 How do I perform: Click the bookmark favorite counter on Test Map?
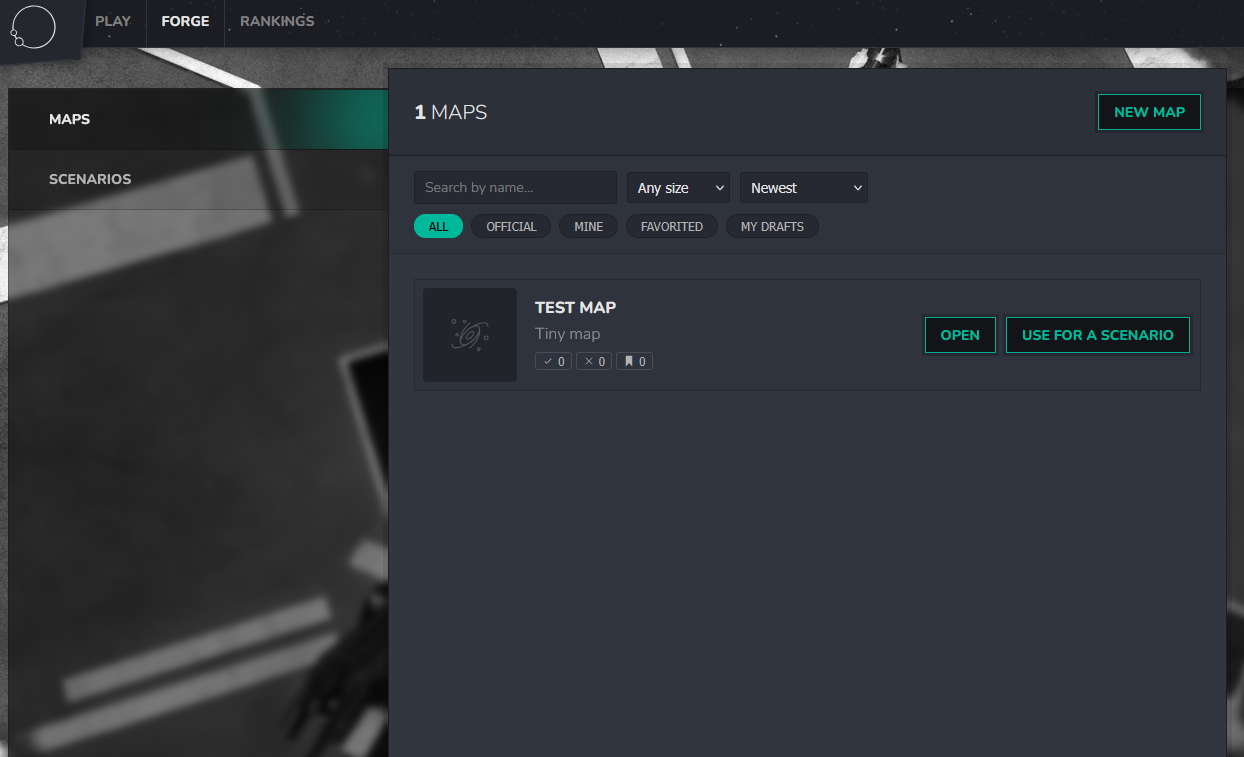tap(635, 361)
